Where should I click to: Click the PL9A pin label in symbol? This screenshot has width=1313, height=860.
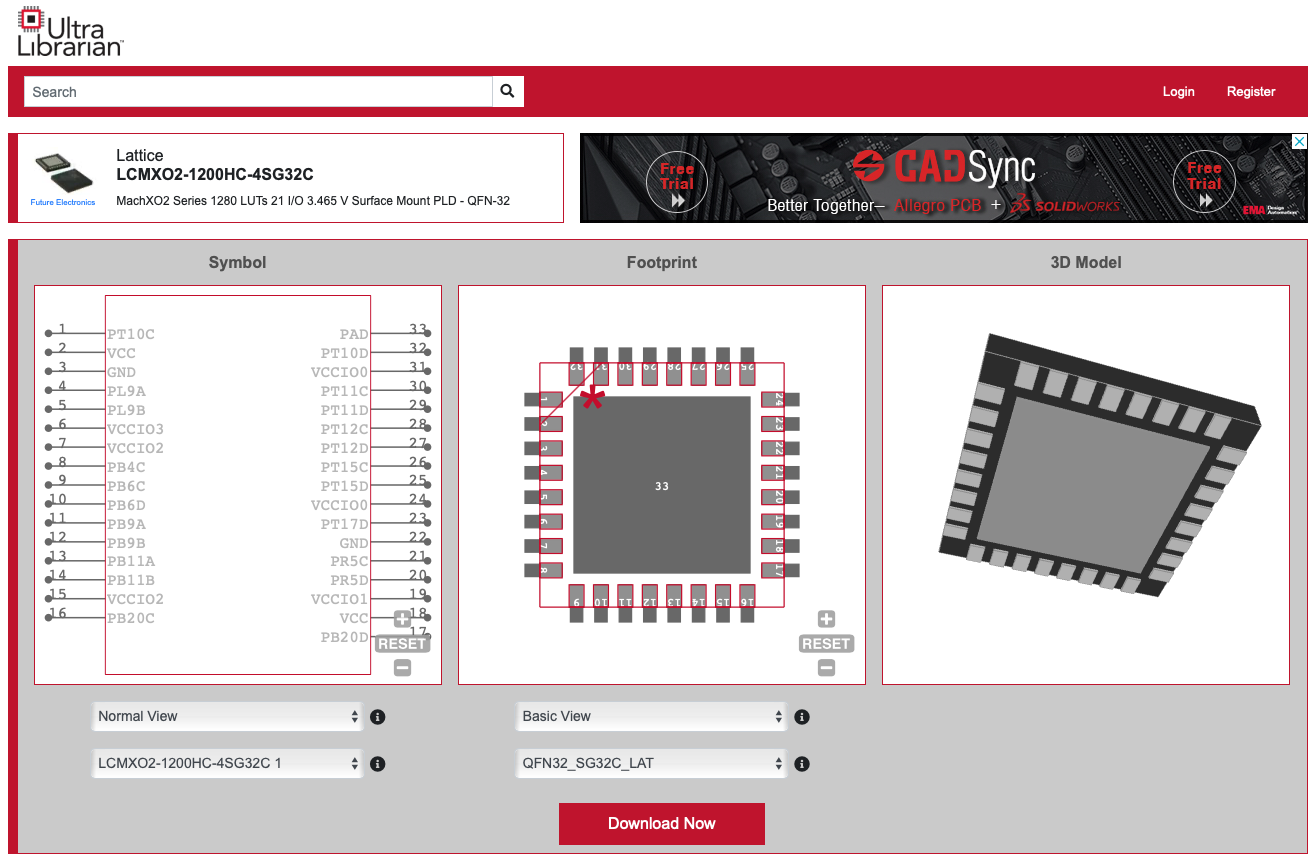coord(126,391)
